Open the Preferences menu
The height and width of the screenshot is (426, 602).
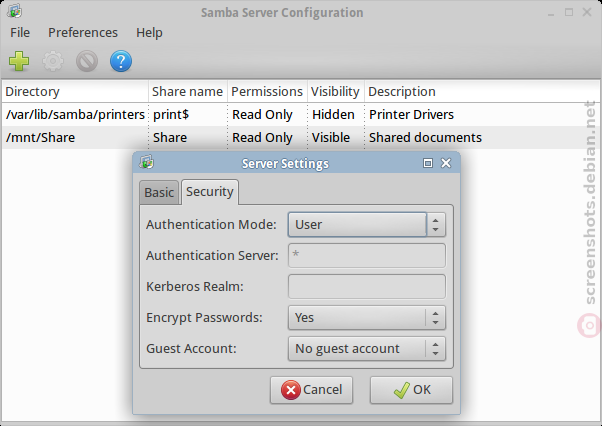coord(83,33)
